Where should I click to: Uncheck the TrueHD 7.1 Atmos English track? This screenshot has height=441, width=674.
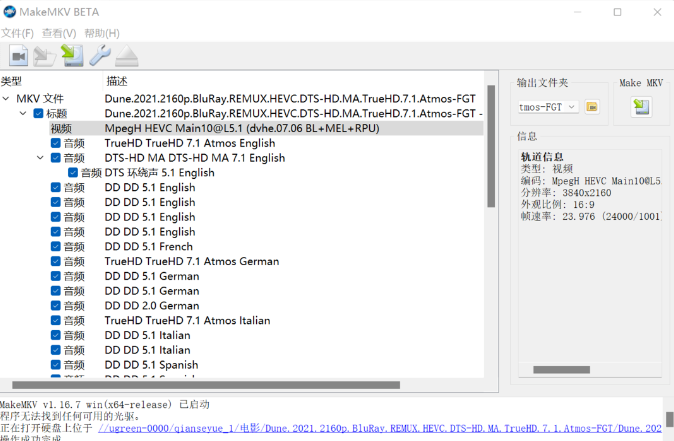pyautogui.click(x=56, y=143)
